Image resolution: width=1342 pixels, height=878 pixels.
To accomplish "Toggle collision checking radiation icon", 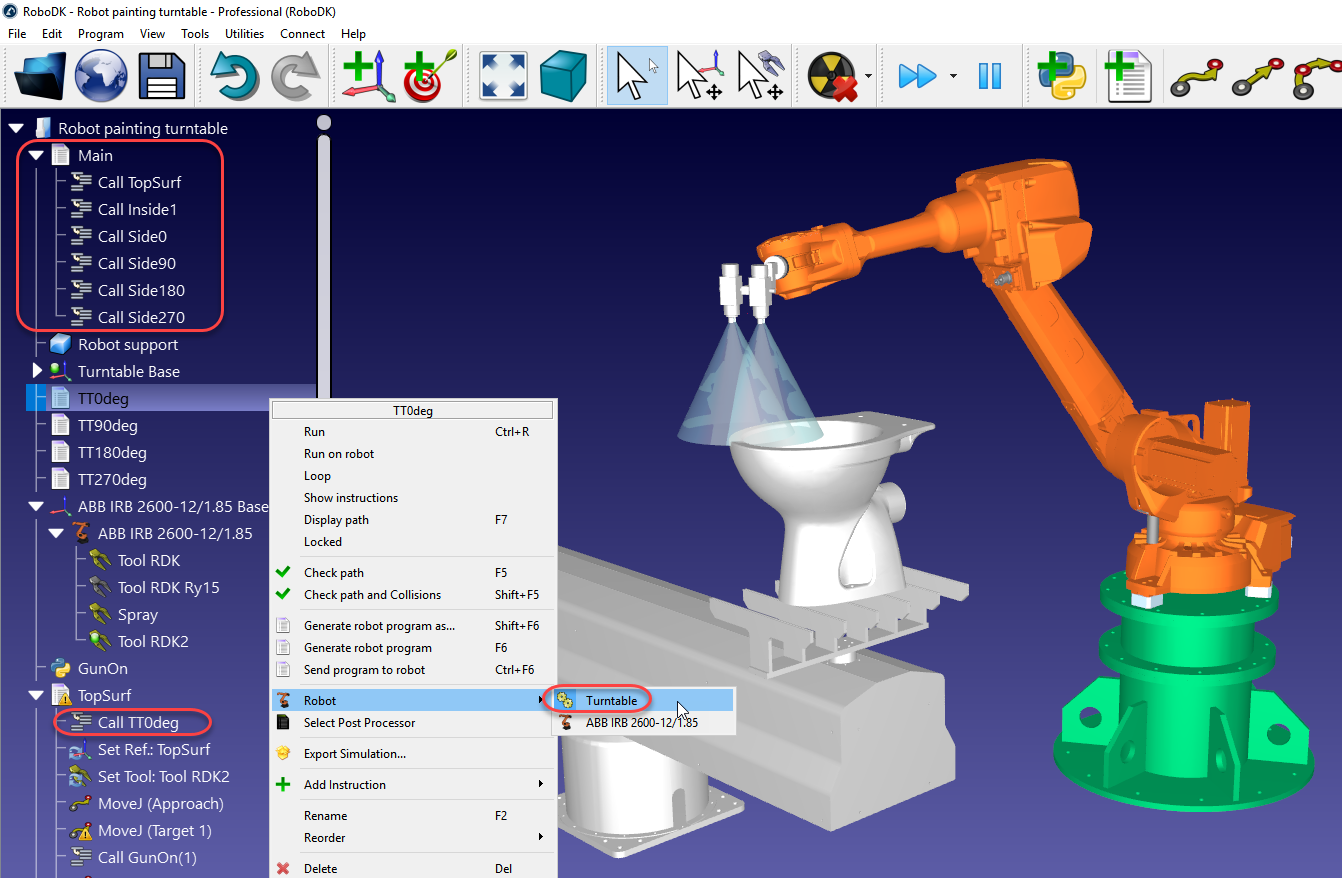I will [833, 76].
